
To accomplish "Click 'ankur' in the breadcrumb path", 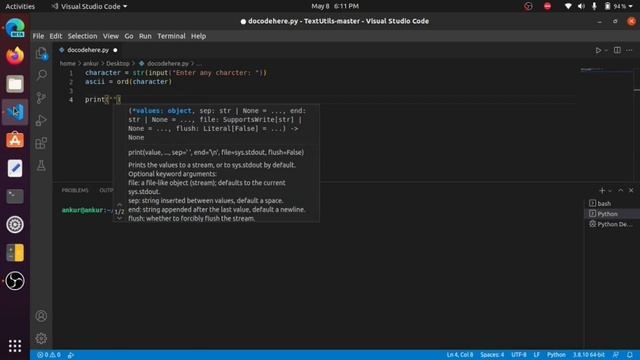I will click(x=91, y=63).
